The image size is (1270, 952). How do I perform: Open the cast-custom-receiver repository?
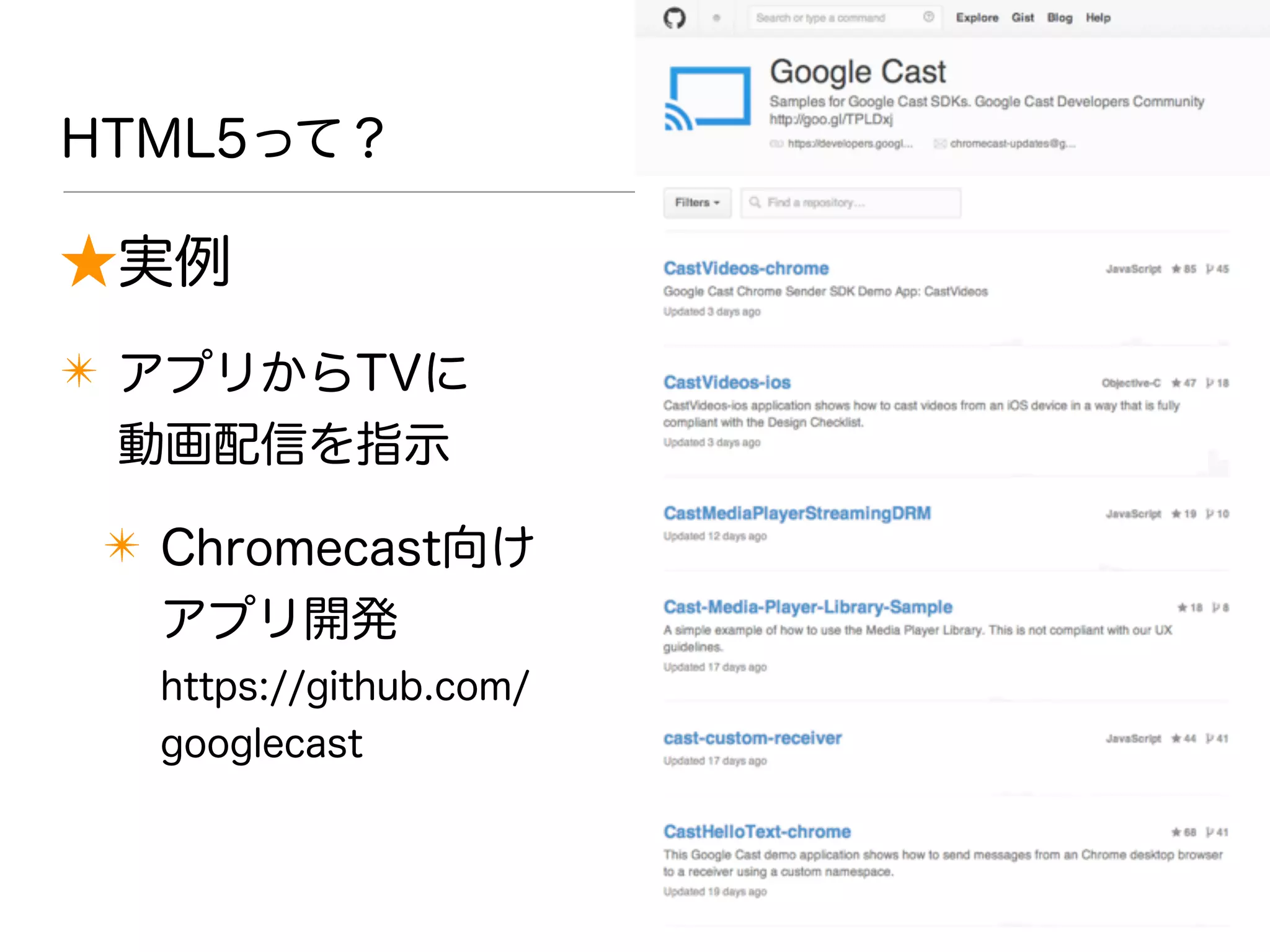coord(752,738)
